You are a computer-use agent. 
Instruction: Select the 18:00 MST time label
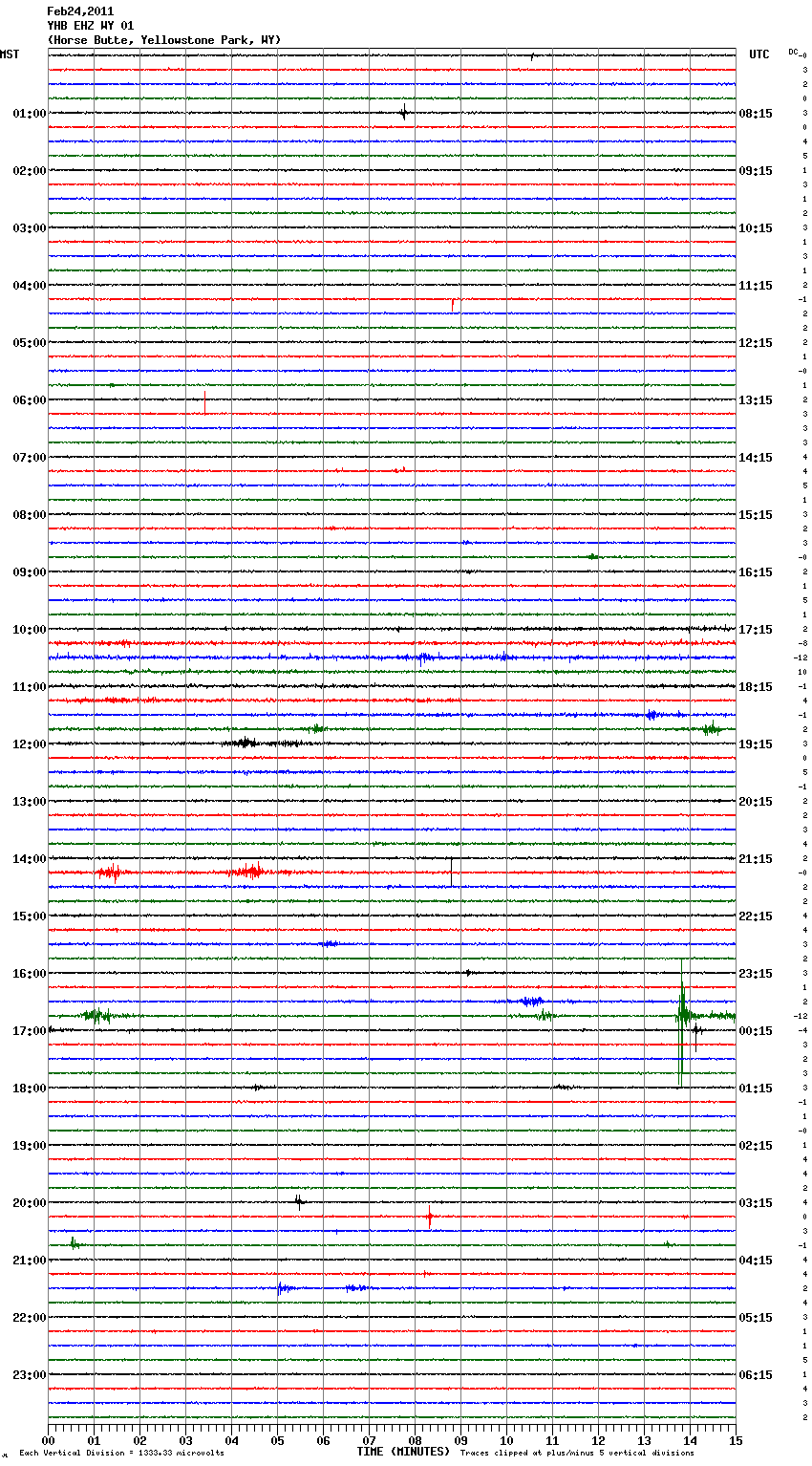tap(30, 1089)
